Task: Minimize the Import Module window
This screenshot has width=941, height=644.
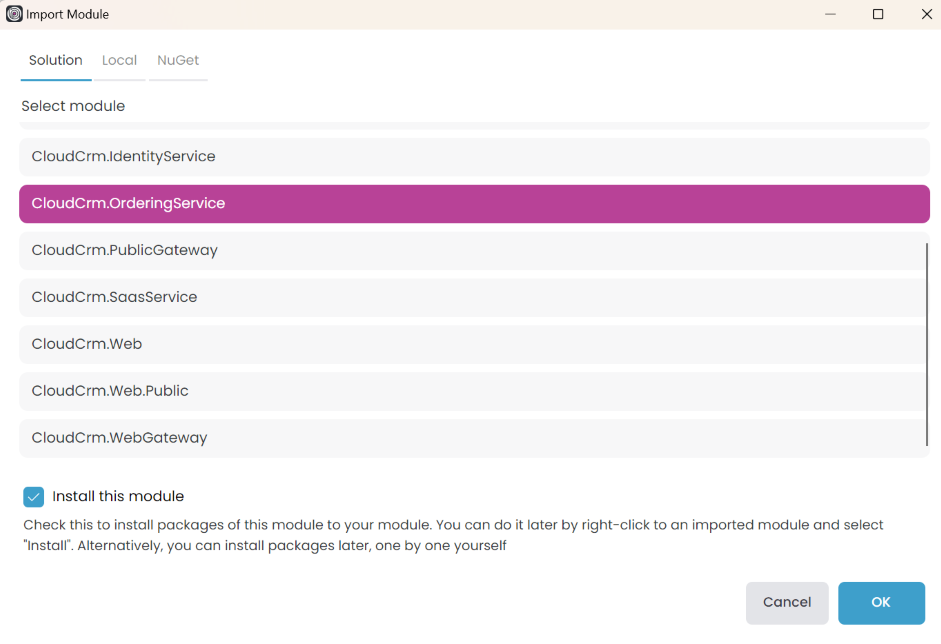Action: pos(830,14)
